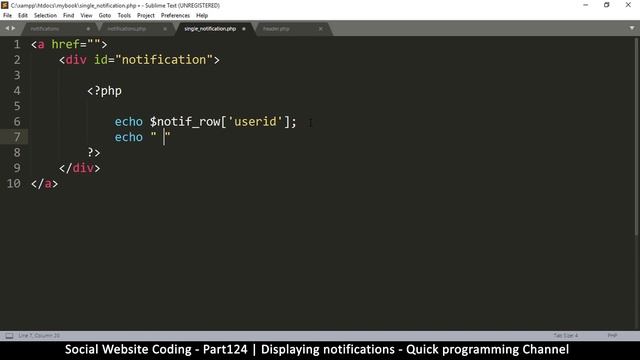Viewport: 640px width, 360px height.
Task: Change the Tab Size setting in status bar
Action: pos(566,336)
